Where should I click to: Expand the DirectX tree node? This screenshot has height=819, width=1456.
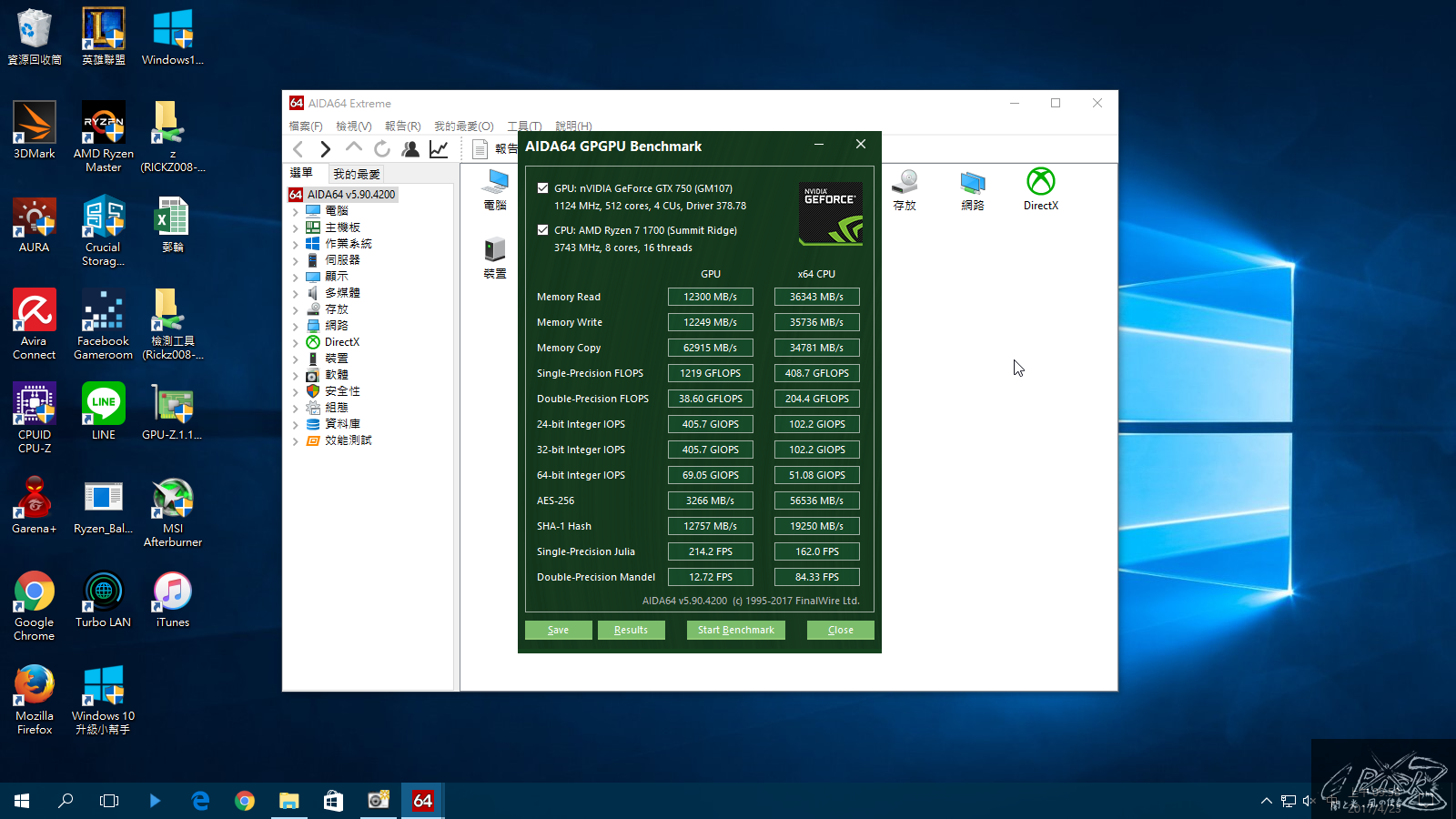pos(296,343)
